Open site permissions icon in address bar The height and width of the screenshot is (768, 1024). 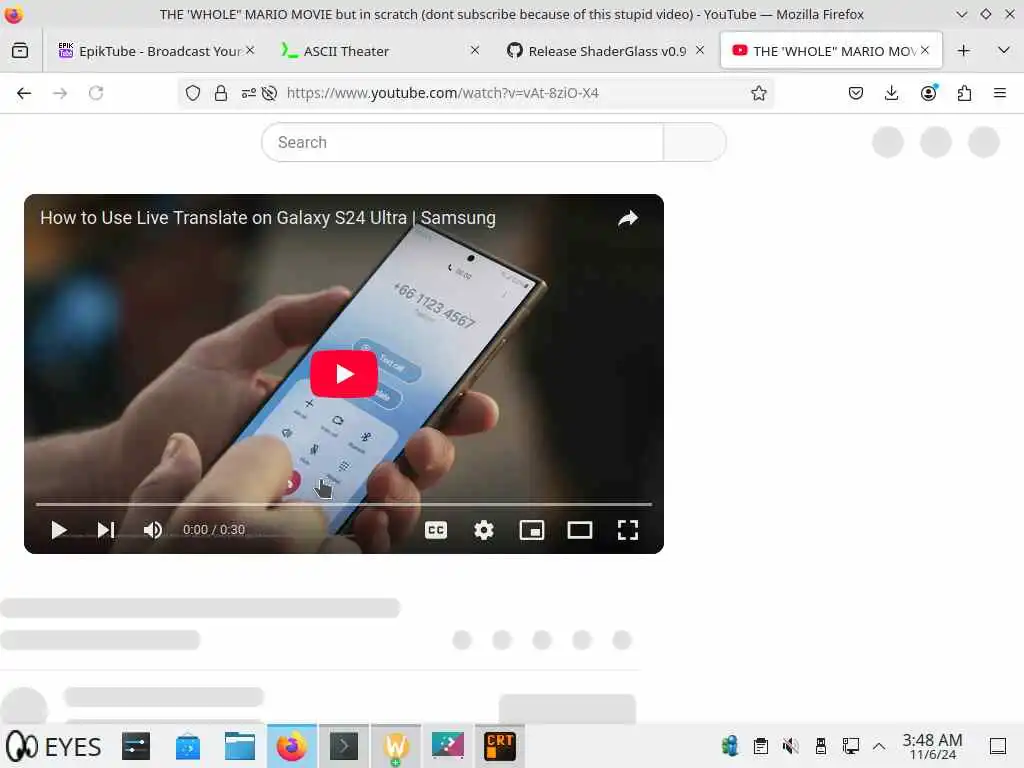pos(249,93)
